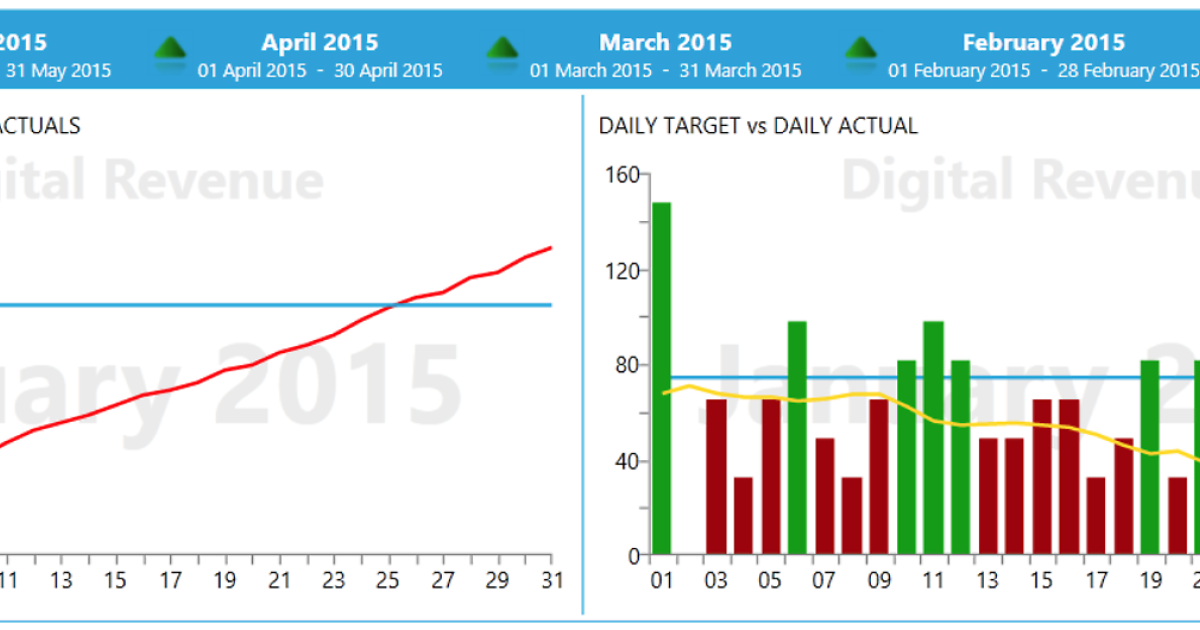The image size is (1200, 630).
Task: Click red bar for day 15
Action: pos(1042,477)
